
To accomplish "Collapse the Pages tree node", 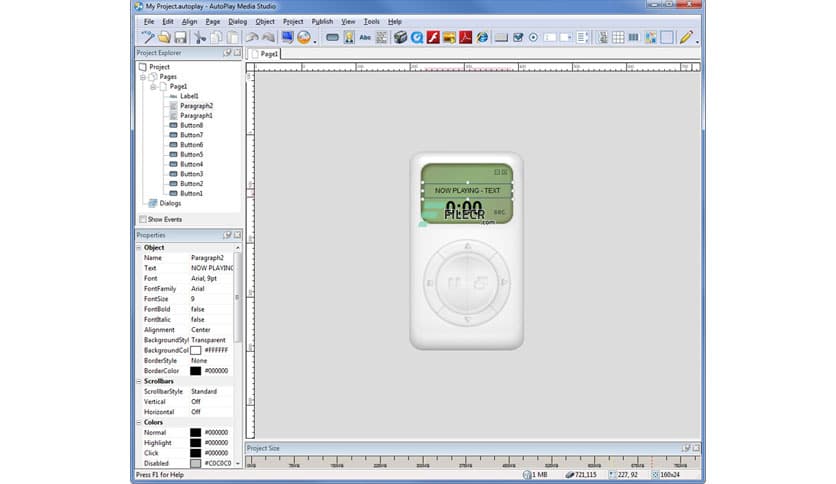I will [143, 77].
